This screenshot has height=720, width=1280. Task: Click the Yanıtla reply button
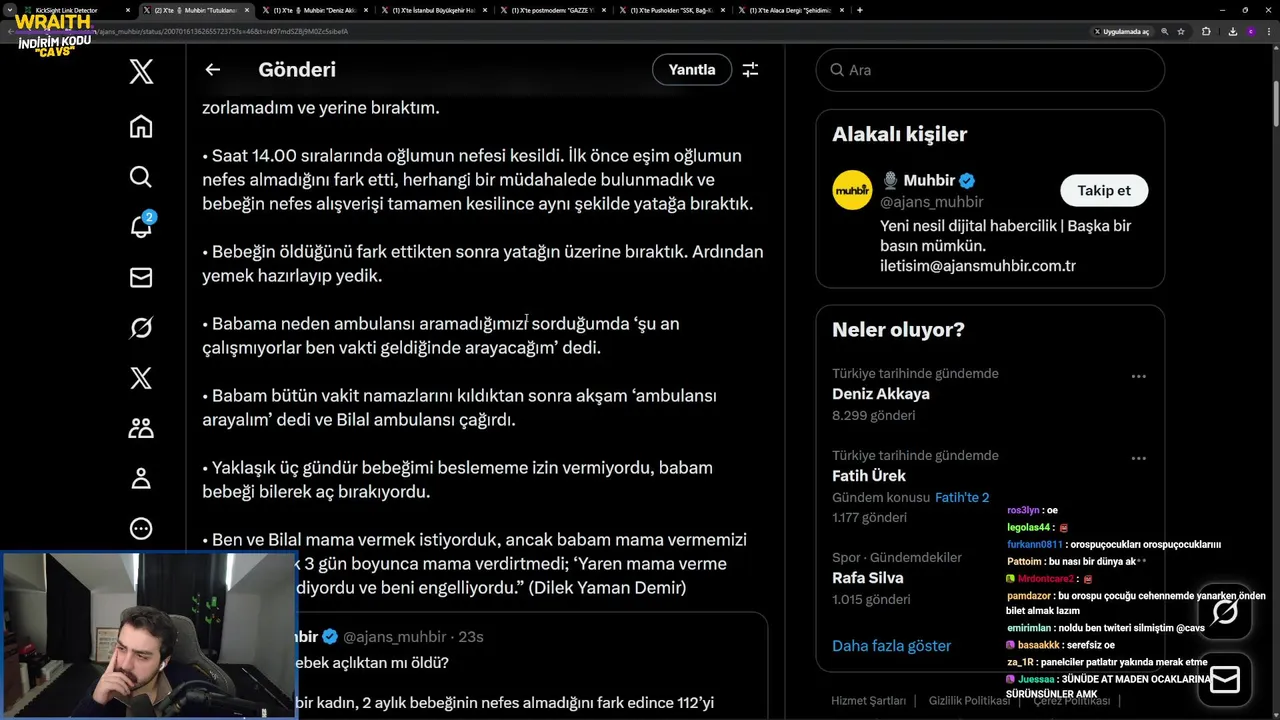point(692,70)
